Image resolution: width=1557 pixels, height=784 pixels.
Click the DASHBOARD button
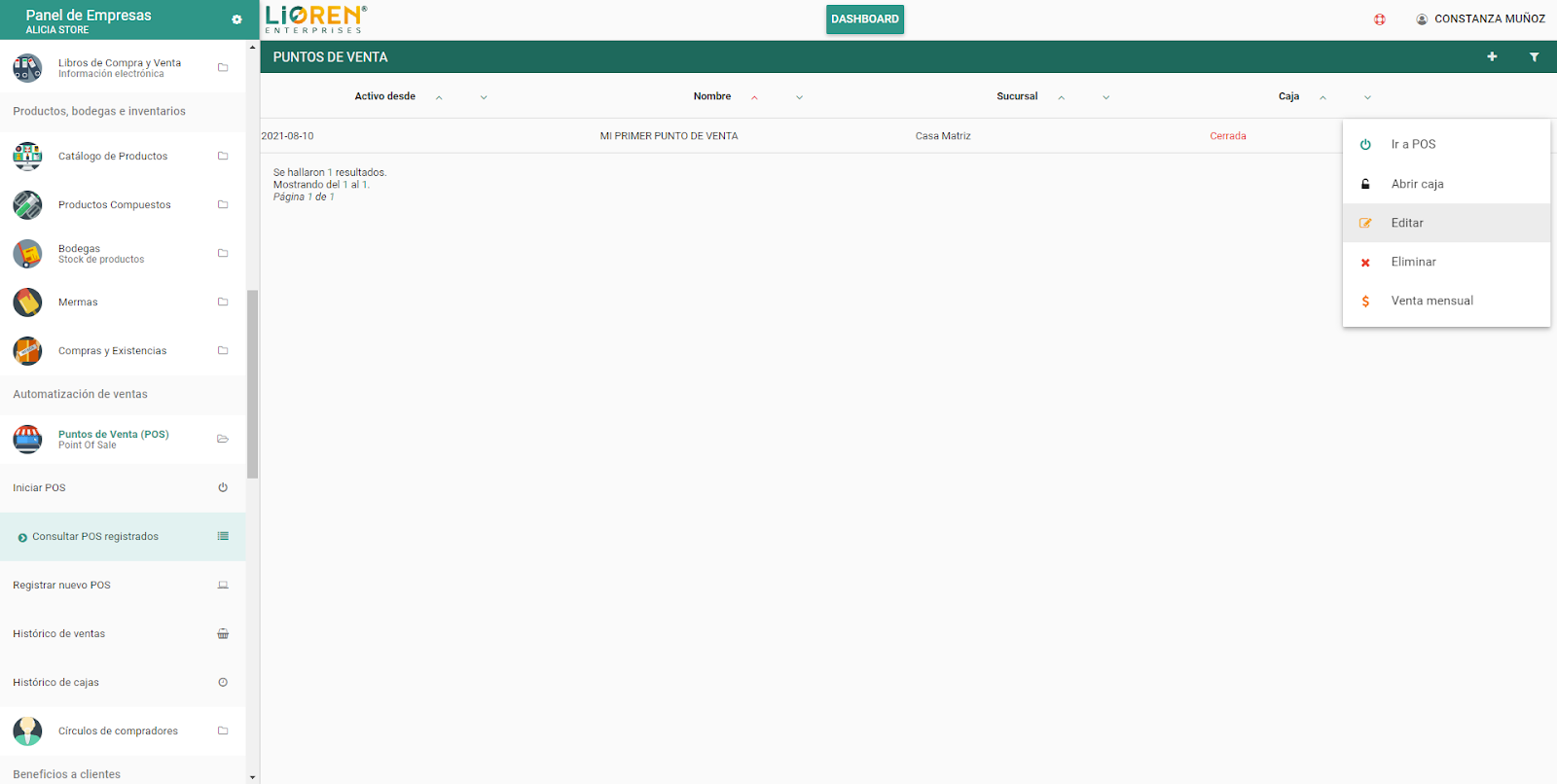click(865, 19)
